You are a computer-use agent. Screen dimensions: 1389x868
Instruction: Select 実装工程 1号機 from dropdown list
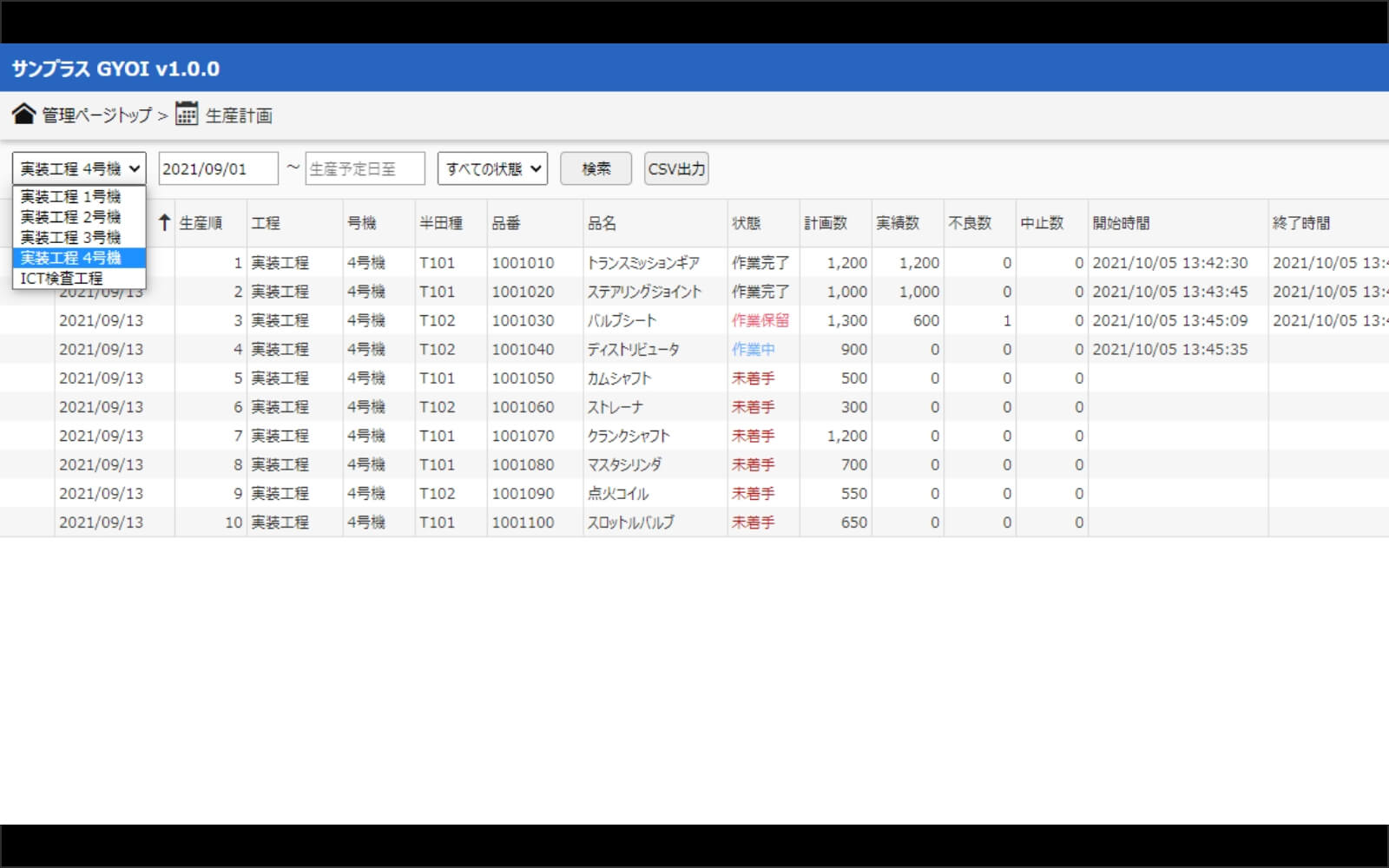(x=71, y=197)
